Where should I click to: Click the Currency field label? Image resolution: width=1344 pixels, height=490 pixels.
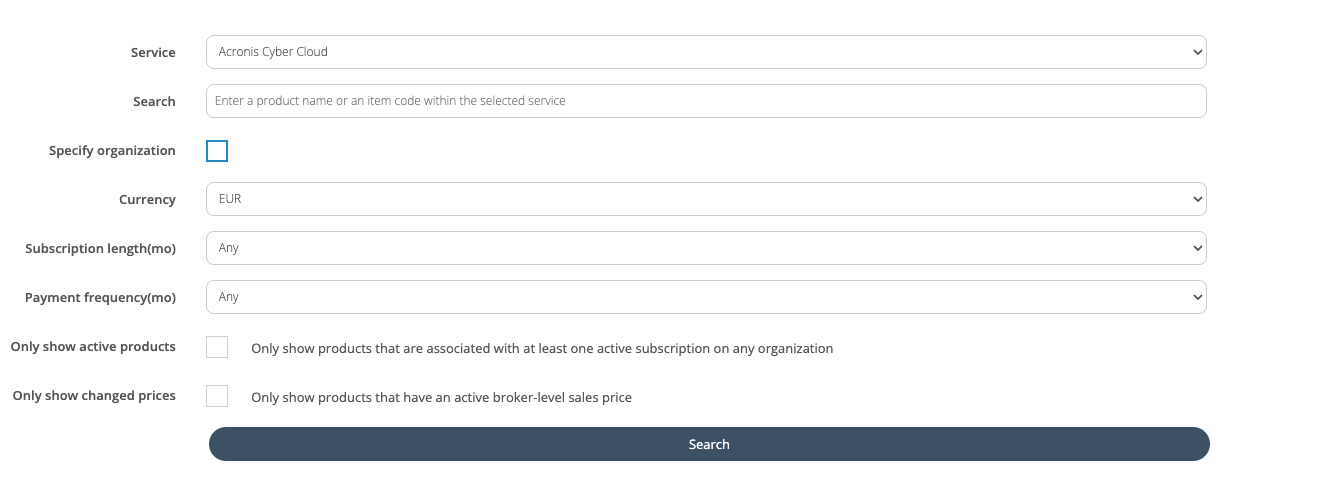tap(147, 199)
